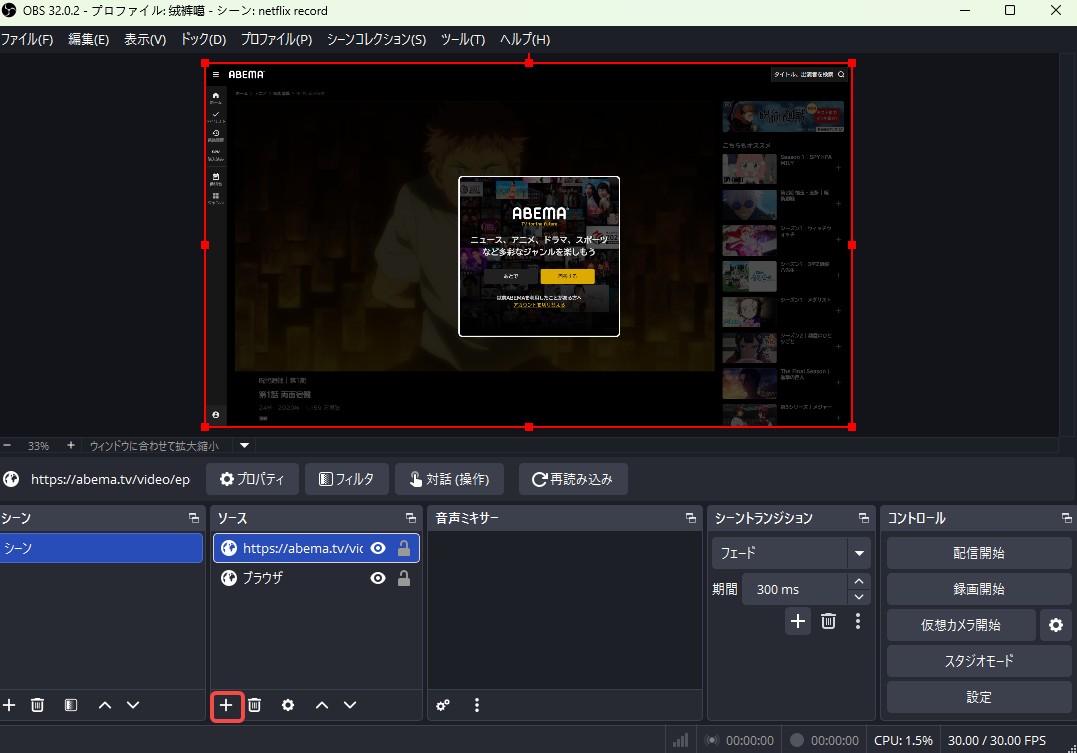Screen dimensions: 1077x753
Task: Open the preview zoom dropdown
Action: point(243,445)
